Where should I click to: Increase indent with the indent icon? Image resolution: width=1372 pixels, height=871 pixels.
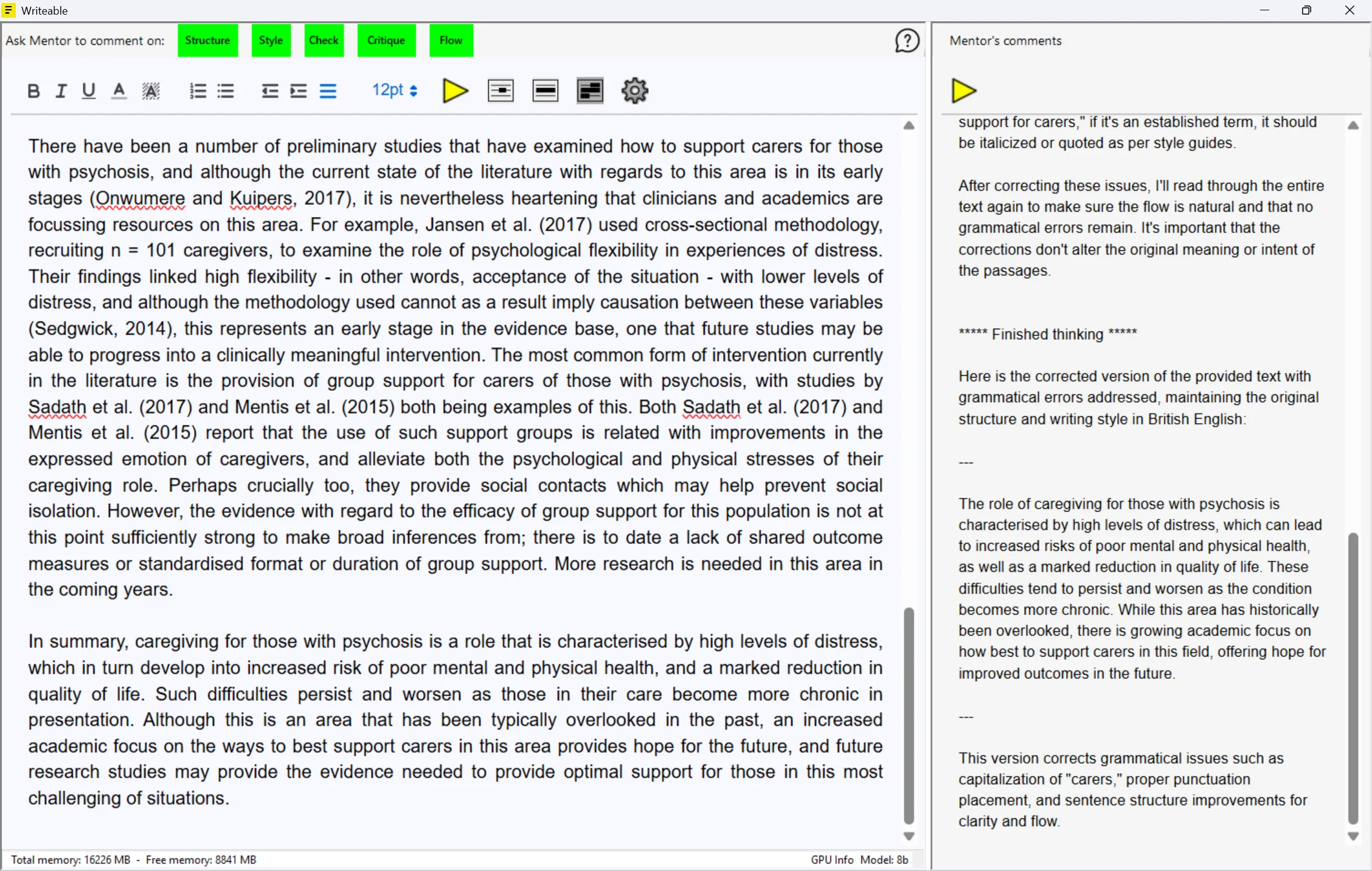coord(297,91)
